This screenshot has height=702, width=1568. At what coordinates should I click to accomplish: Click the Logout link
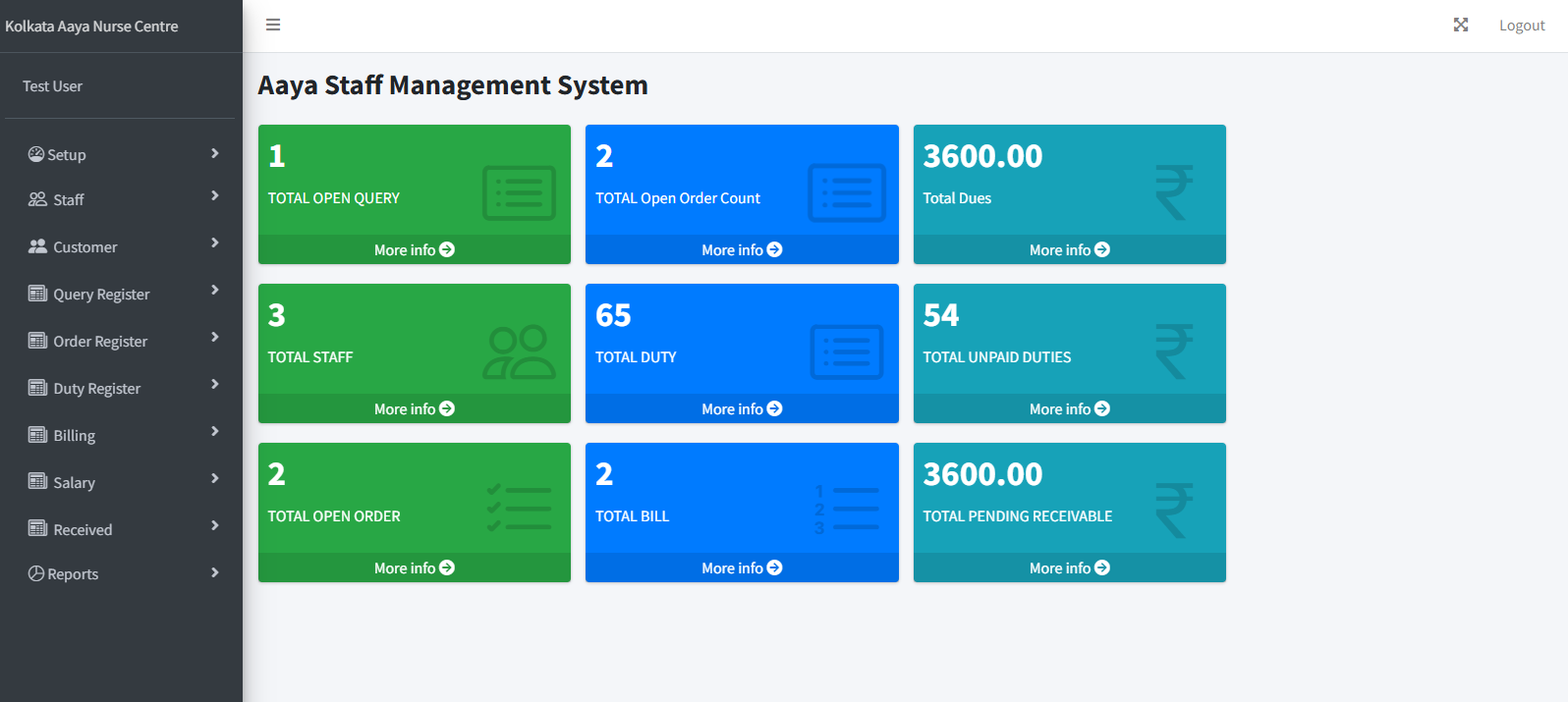click(x=1521, y=26)
